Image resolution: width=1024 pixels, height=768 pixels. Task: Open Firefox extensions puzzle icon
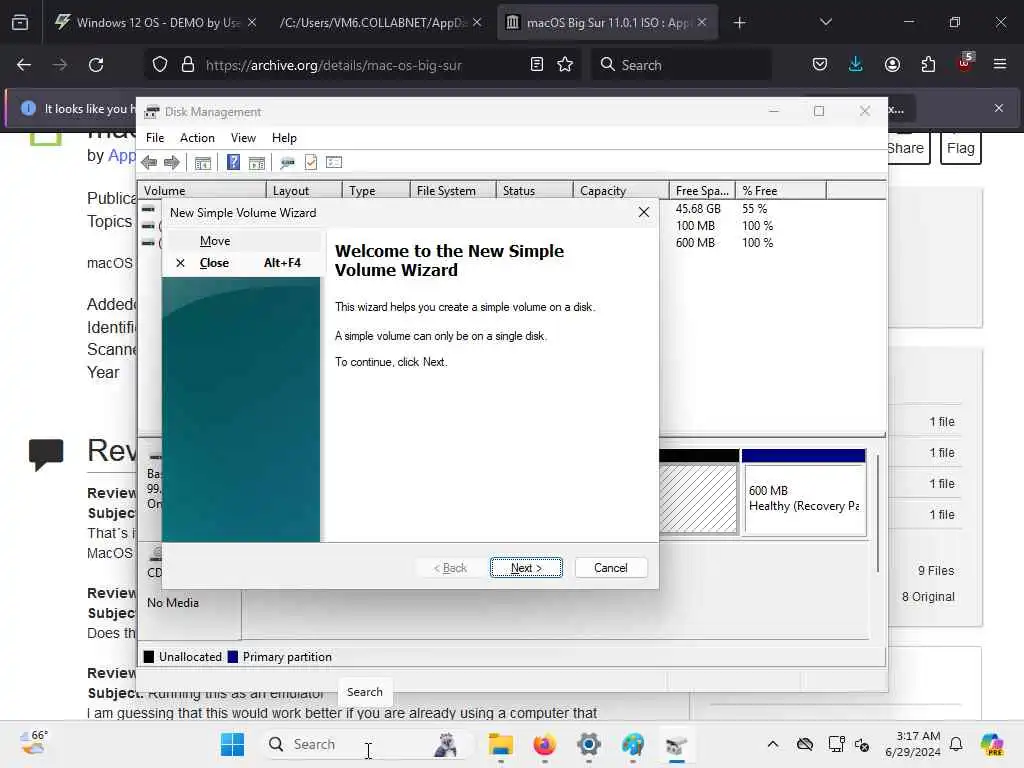928,65
